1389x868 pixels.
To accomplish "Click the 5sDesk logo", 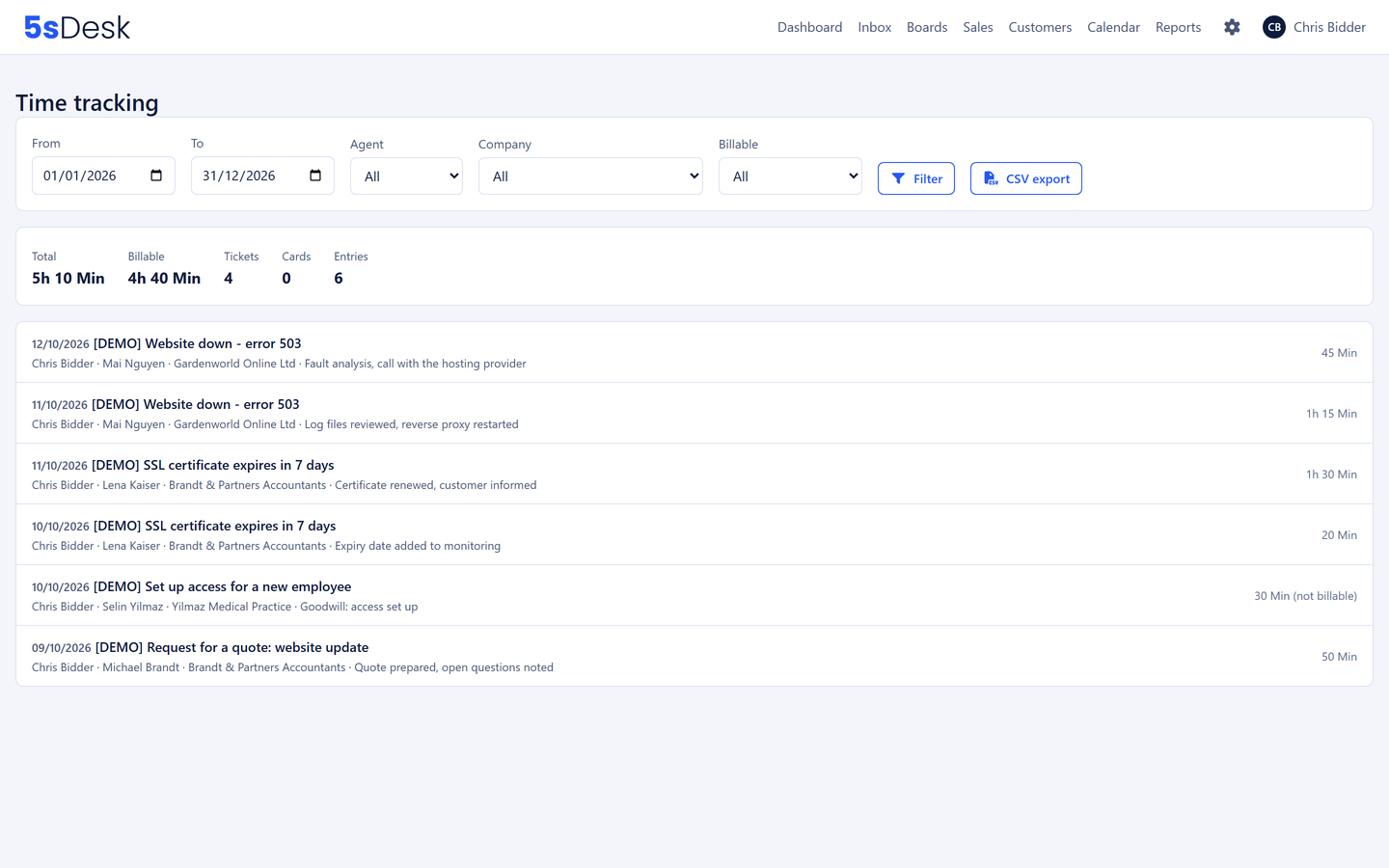I will pyautogui.click(x=77, y=27).
